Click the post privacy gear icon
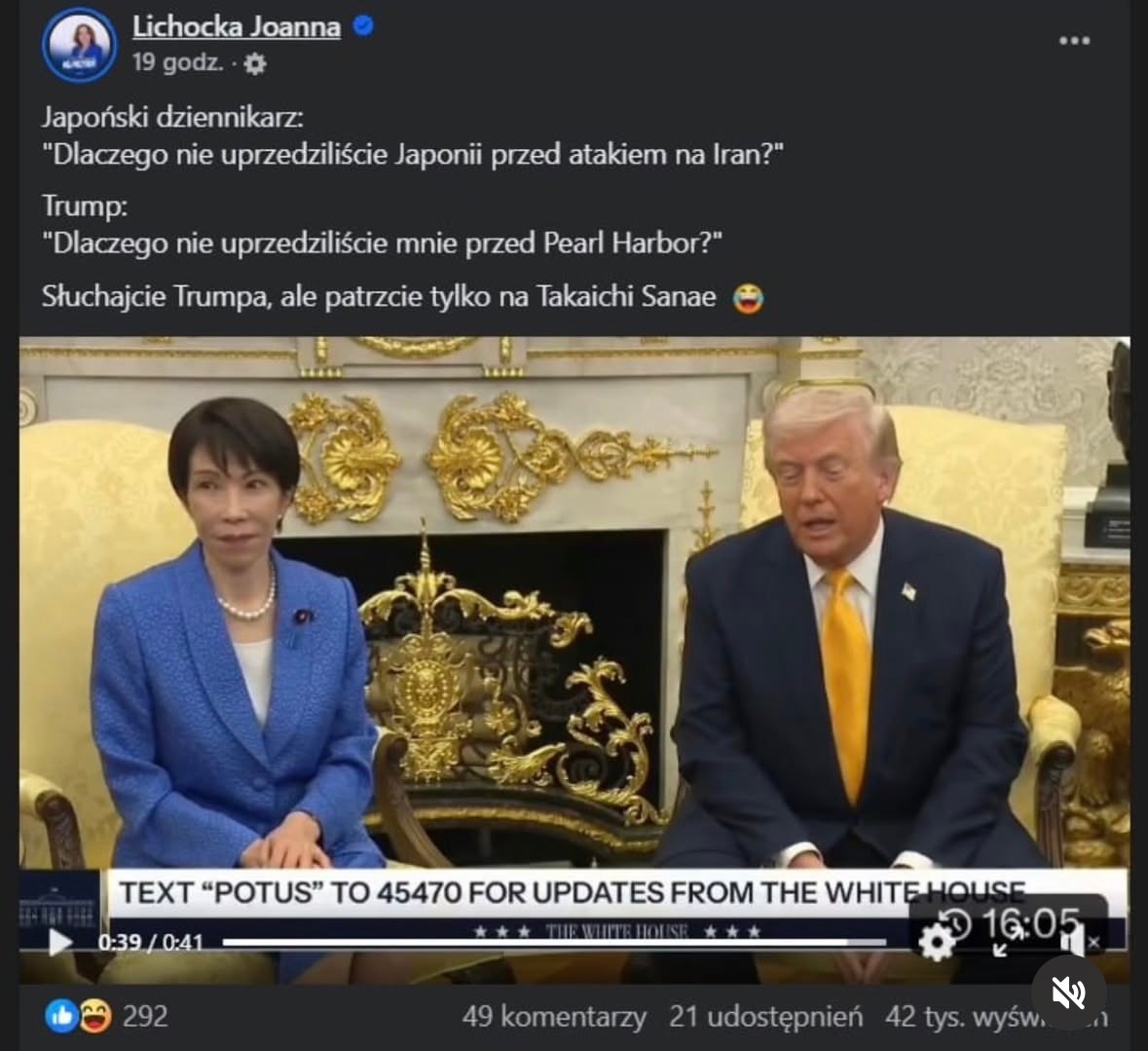 [254, 64]
